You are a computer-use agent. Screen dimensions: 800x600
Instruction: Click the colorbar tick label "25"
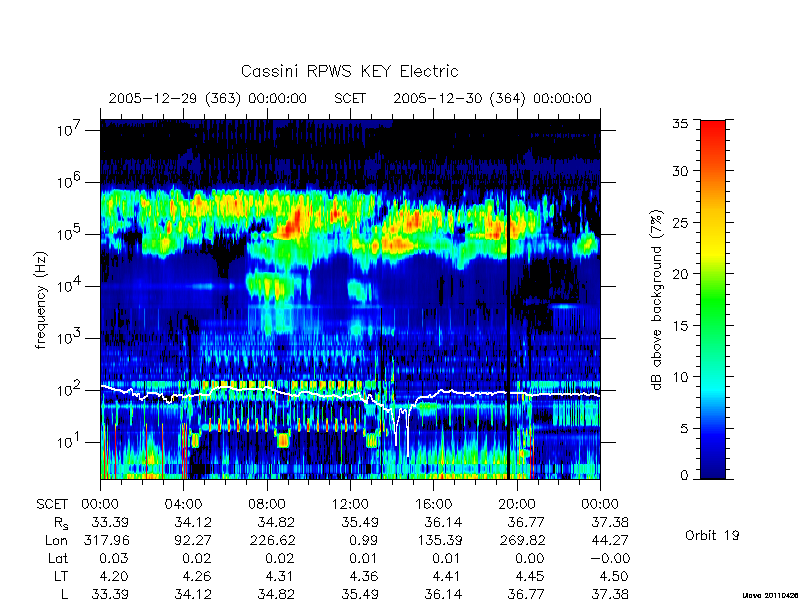click(x=680, y=222)
